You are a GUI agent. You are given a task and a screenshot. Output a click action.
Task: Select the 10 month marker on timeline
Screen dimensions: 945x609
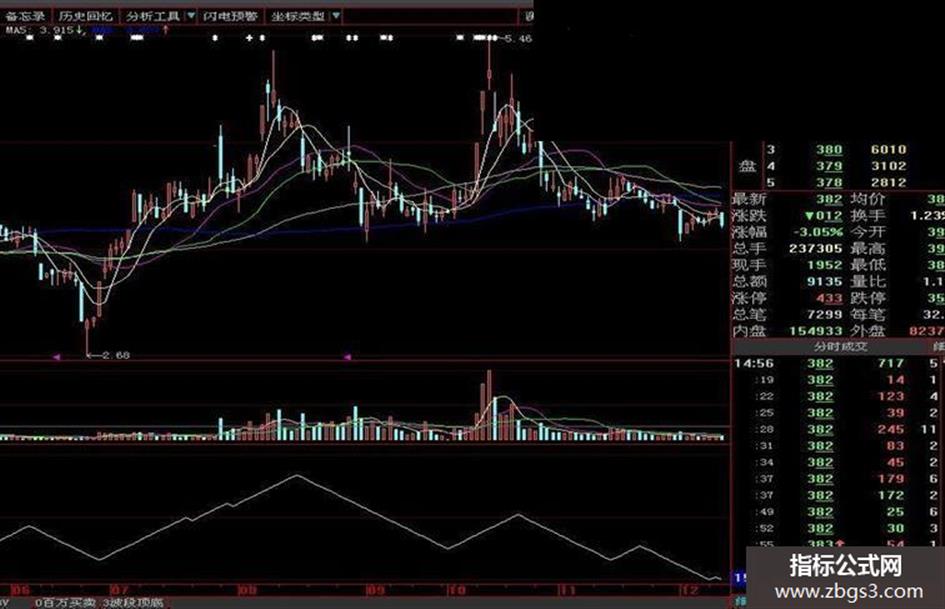tap(456, 589)
